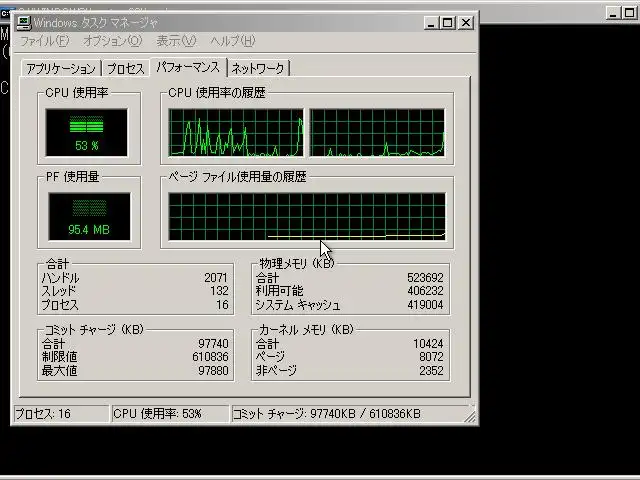Click the ハンドル label
Screen dimensions: 640x480
pos(60,278)
